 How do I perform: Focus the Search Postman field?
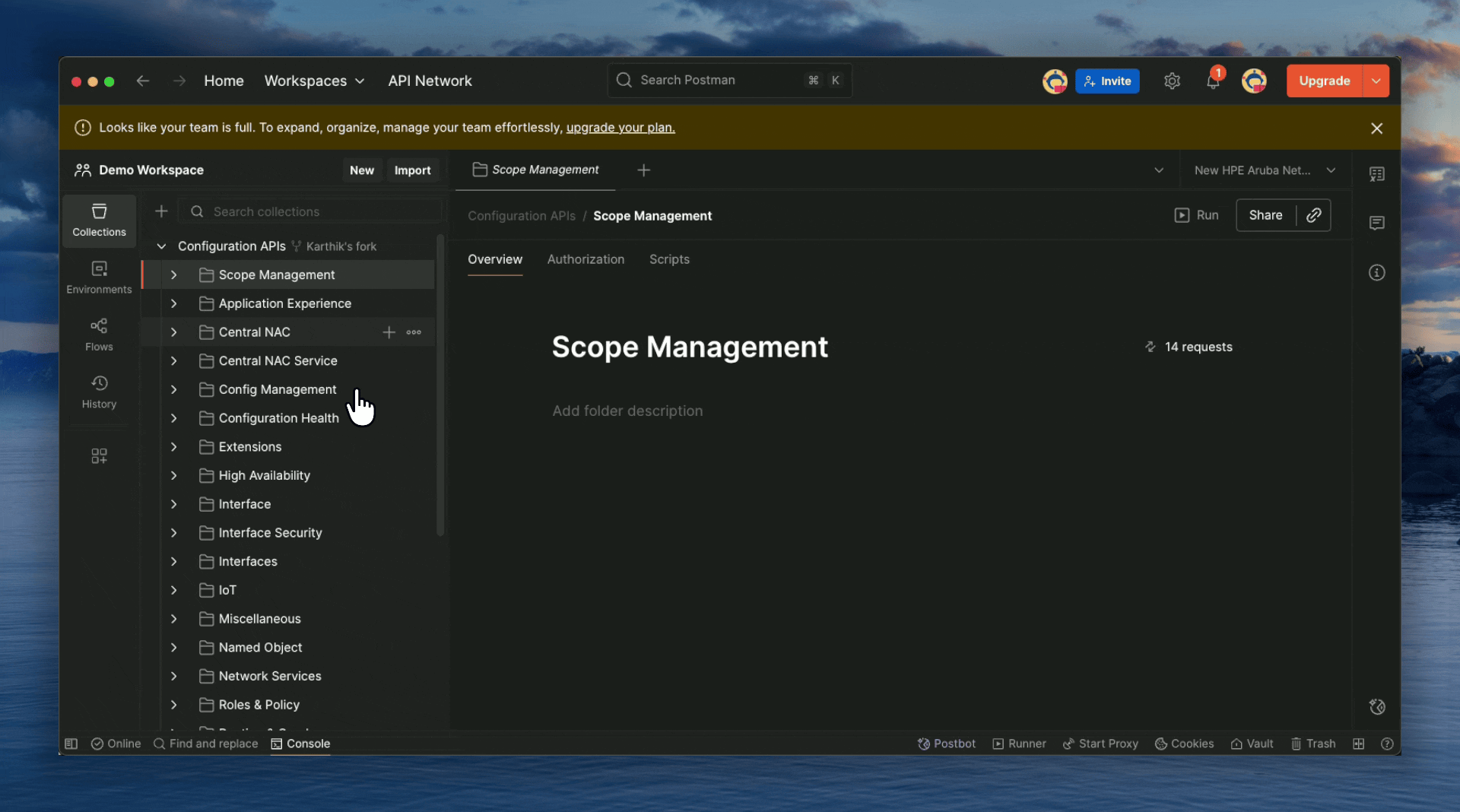coord(729,80)
